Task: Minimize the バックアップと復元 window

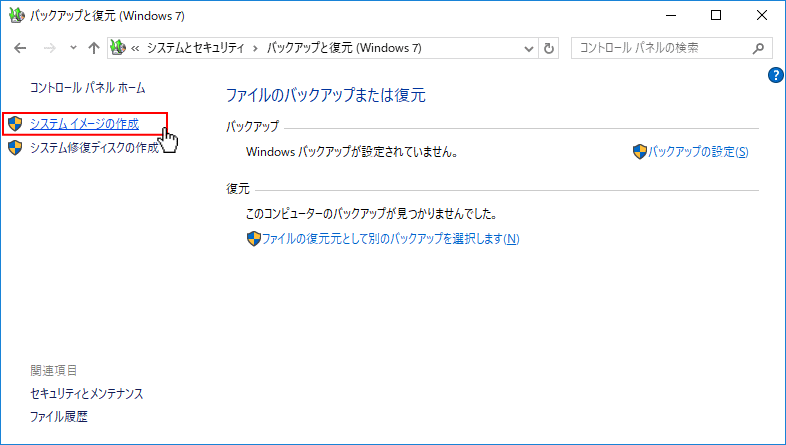Action: pyautogui.click(x=671, y=16)
